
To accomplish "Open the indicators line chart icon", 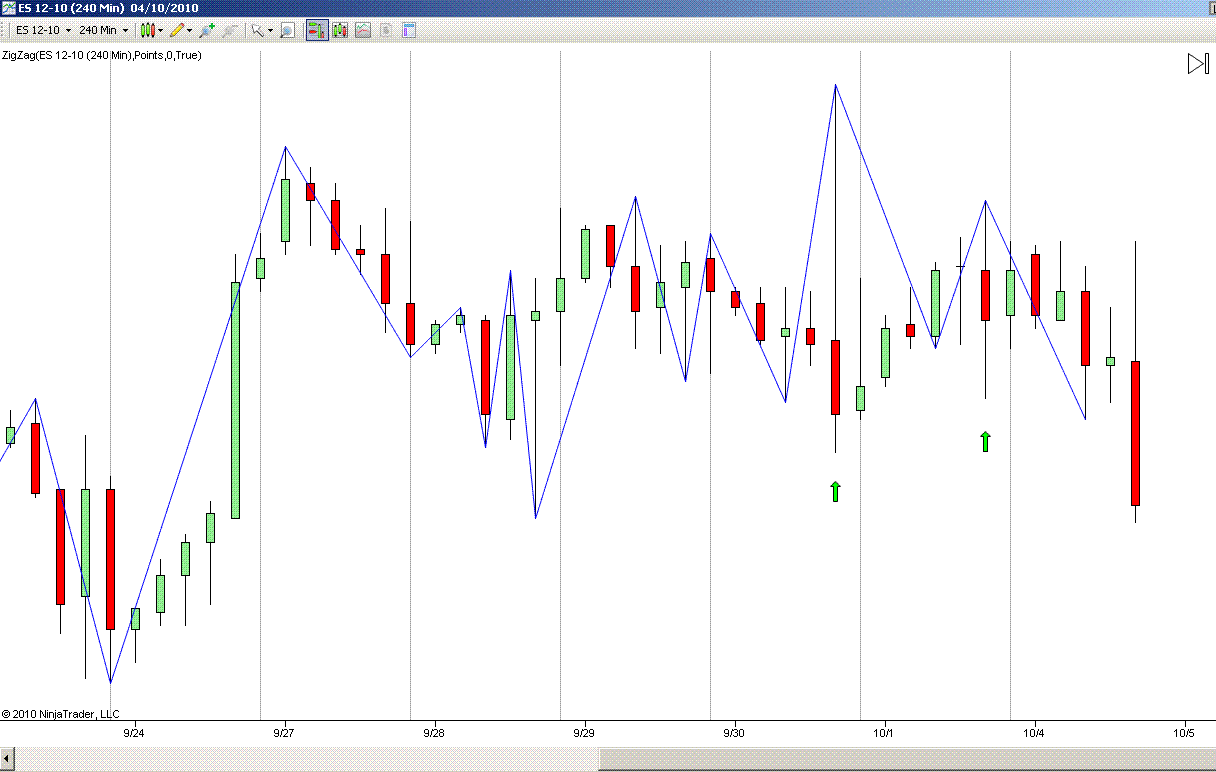I will 363,30.
